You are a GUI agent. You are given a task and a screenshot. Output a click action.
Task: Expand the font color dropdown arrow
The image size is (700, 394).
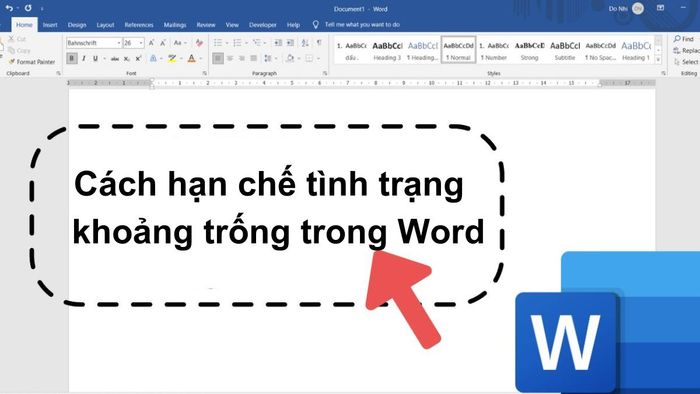(200, 58)
